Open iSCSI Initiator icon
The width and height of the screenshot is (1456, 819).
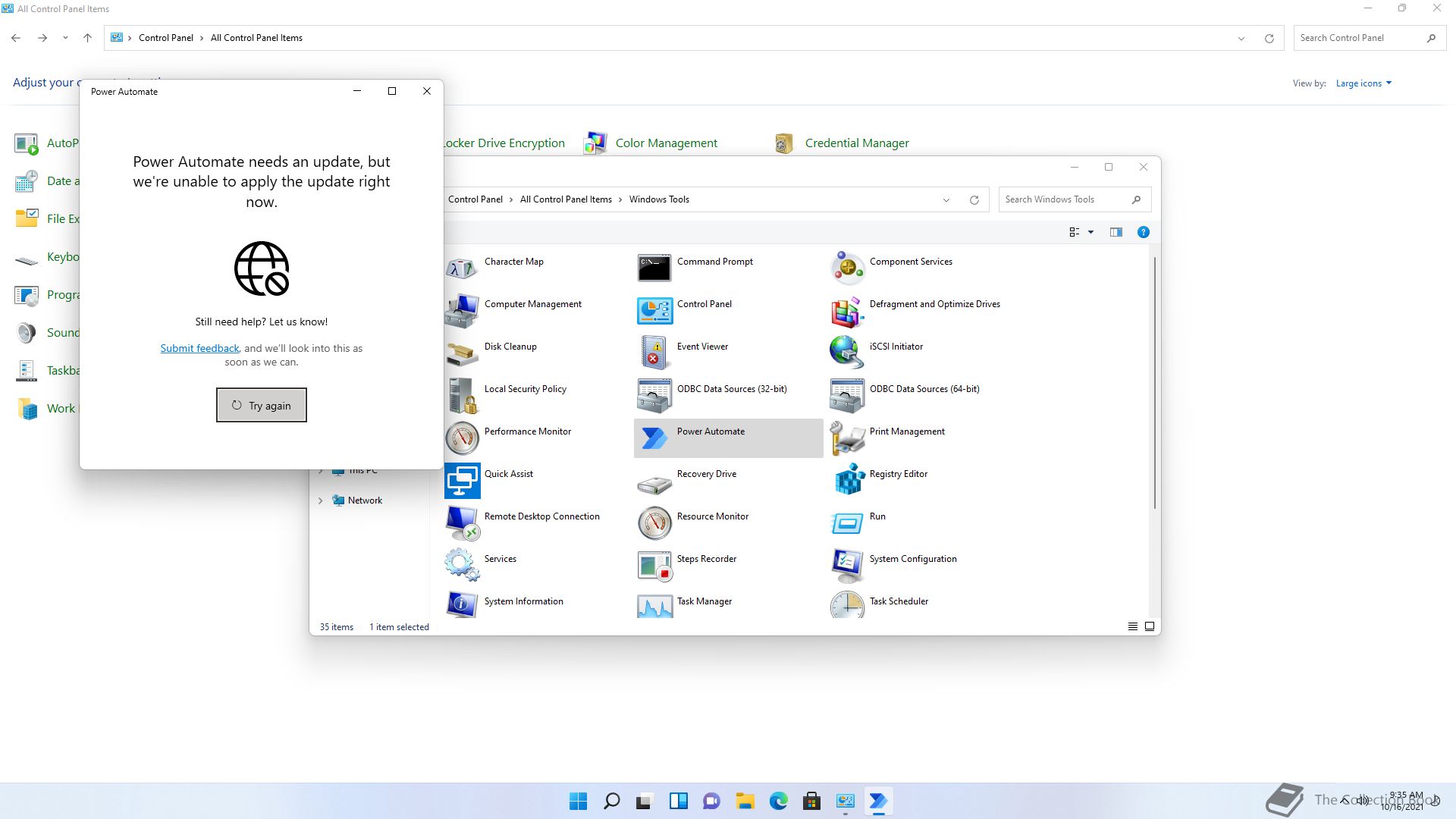[847, 353]
